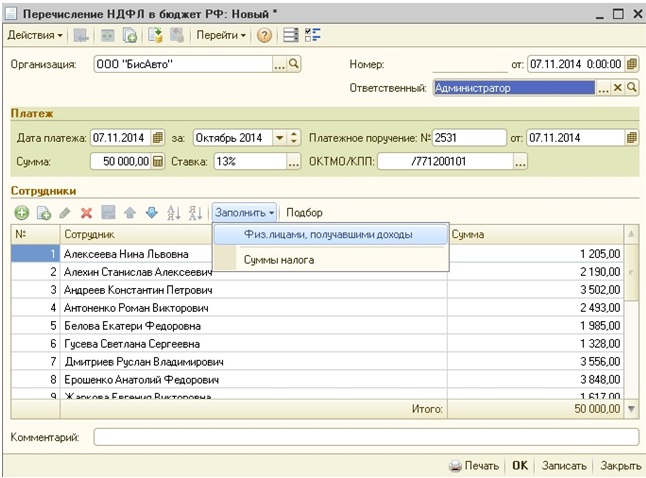Clear the Ответственный field with X
The height and width of the screenshot is (478, 646).
pos(617,88)
